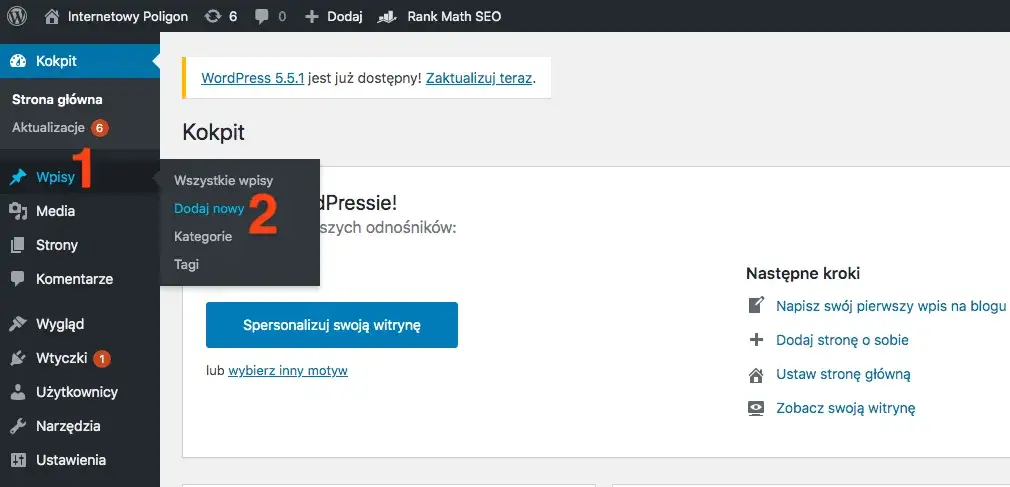The image size is (1010, 487).
Task: Open Rank Math SEO admin bar menu
Action: pos(454,17)
